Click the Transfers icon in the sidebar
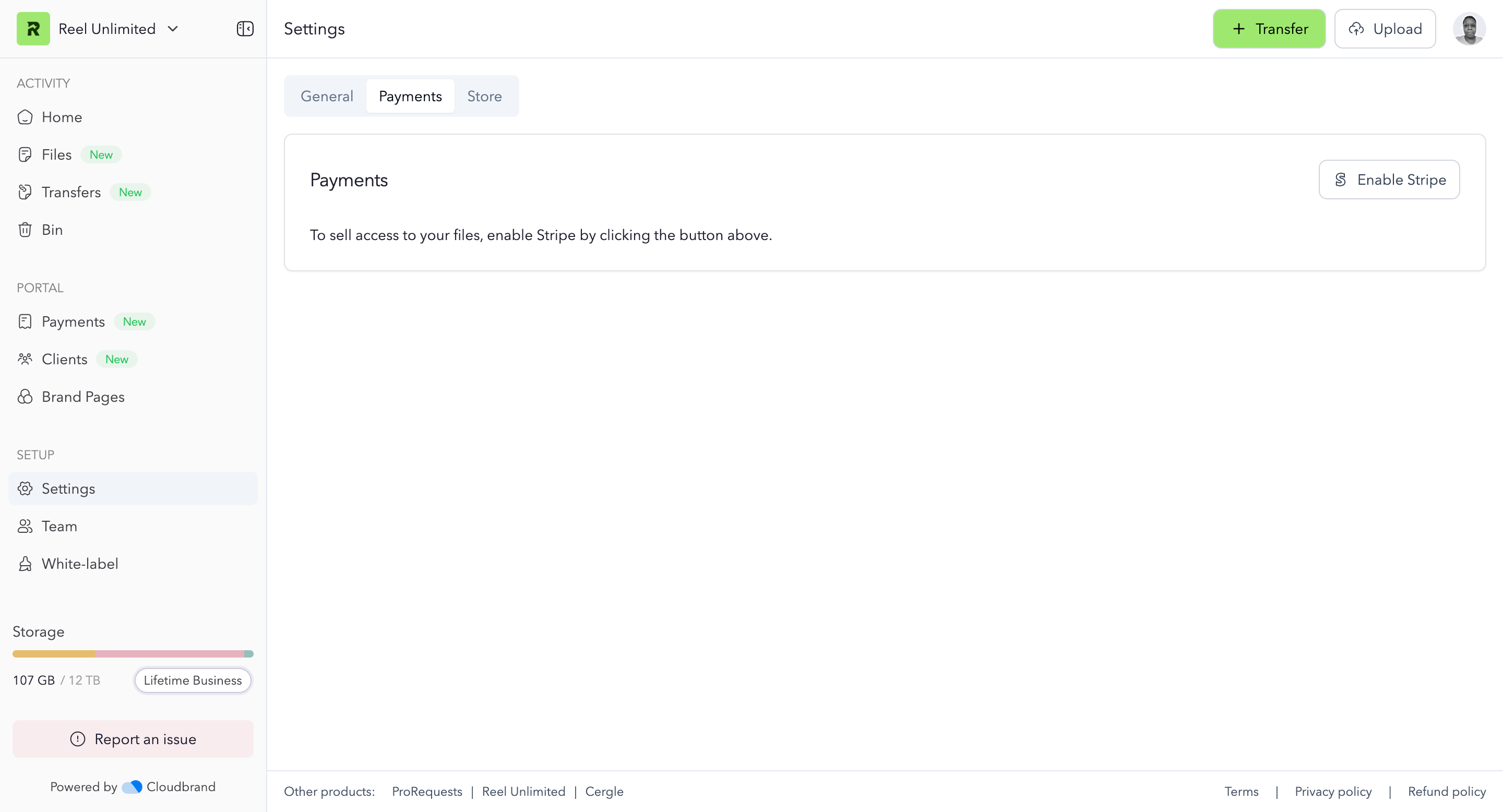 [25, 192]
